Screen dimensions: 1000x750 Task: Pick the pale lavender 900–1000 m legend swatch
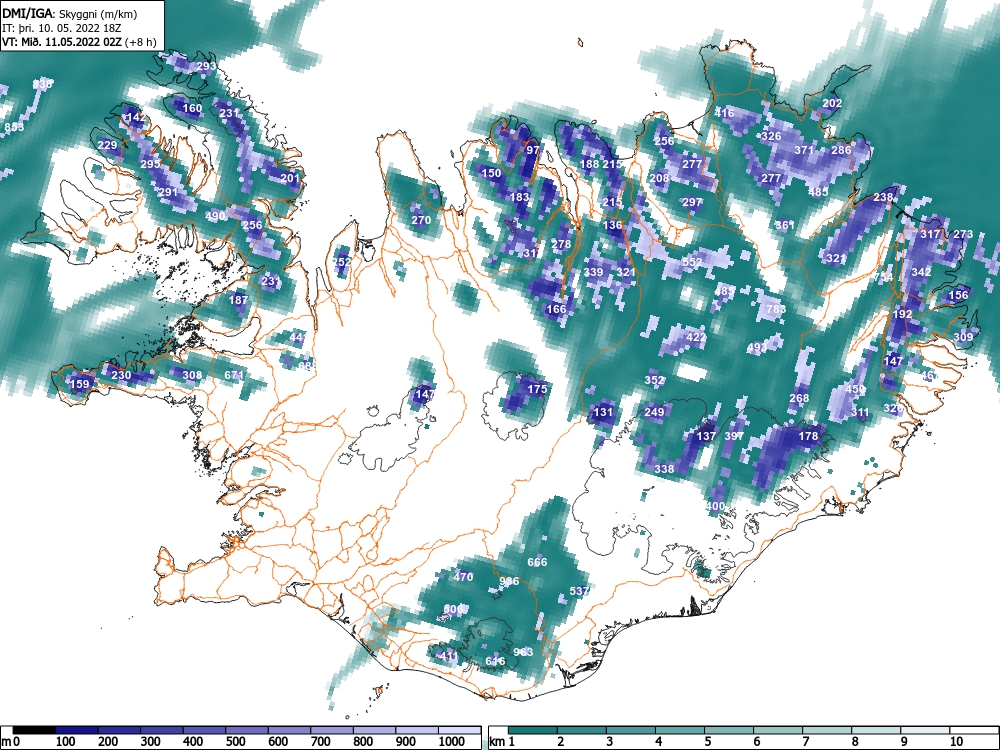coord(417,730)
